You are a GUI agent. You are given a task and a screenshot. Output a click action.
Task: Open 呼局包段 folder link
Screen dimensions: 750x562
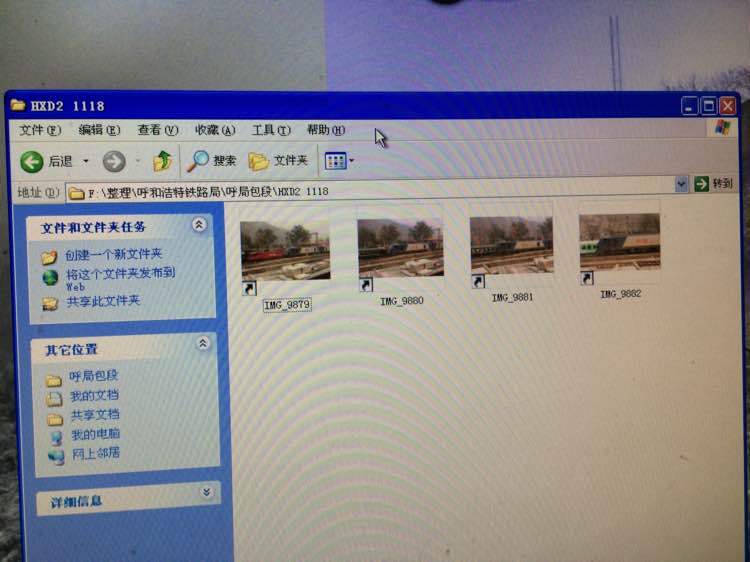(94, 376)
